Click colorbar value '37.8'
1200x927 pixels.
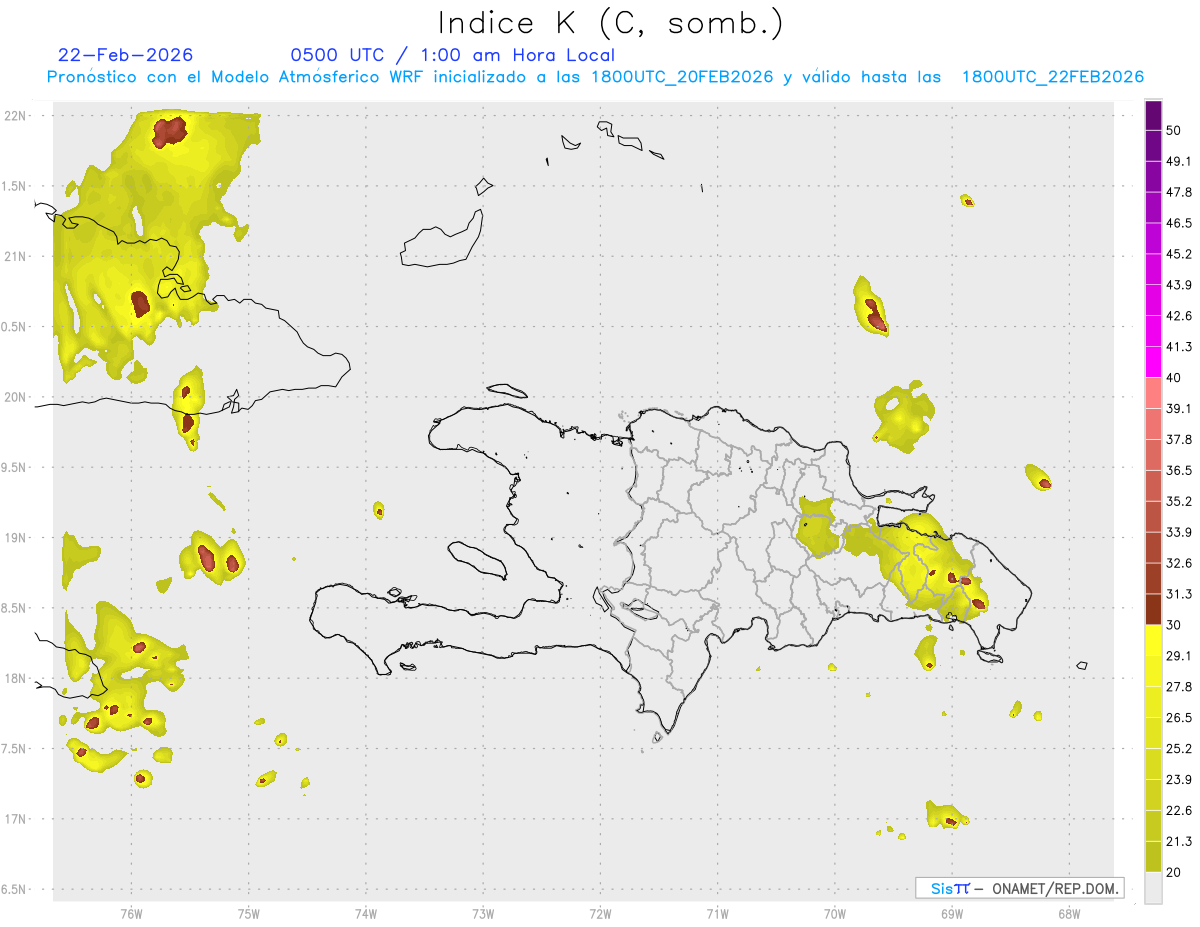tap(1179, 440)
